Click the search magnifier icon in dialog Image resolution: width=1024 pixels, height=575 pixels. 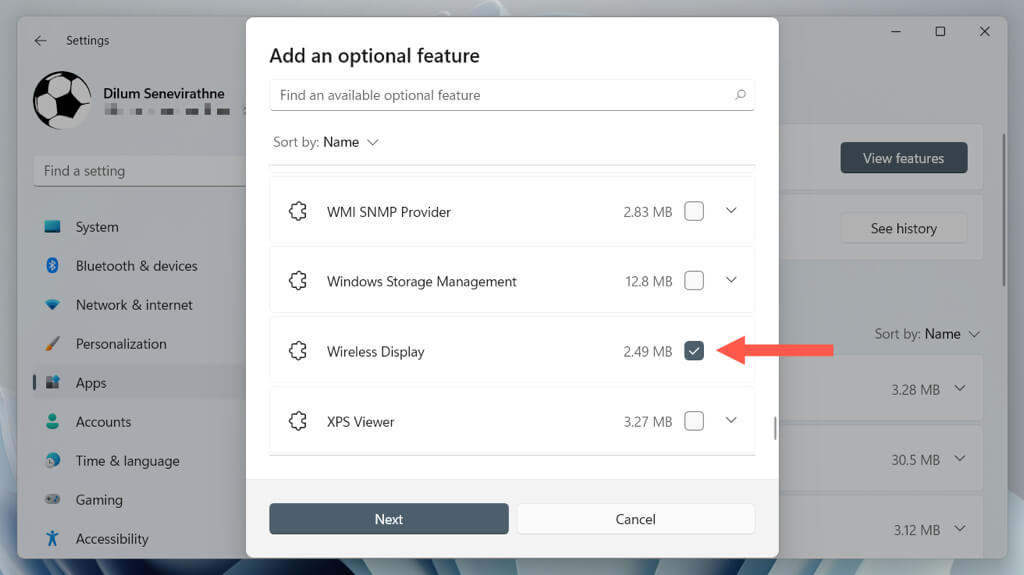coord(740,96)
